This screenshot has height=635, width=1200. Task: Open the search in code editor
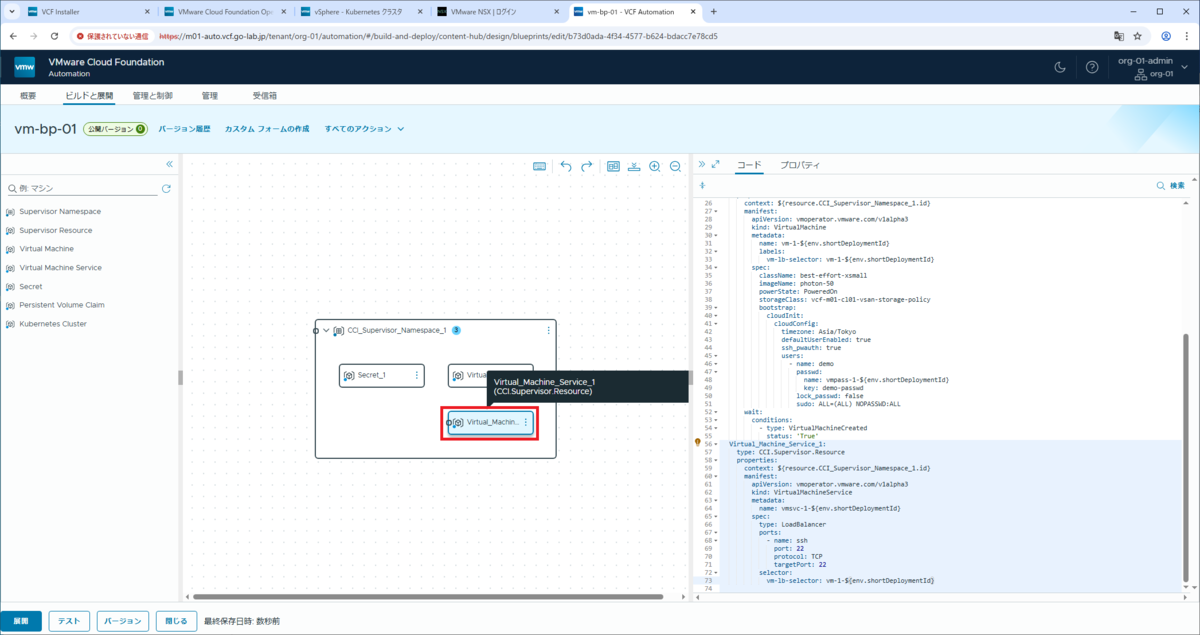click(x=1170, y=185)
